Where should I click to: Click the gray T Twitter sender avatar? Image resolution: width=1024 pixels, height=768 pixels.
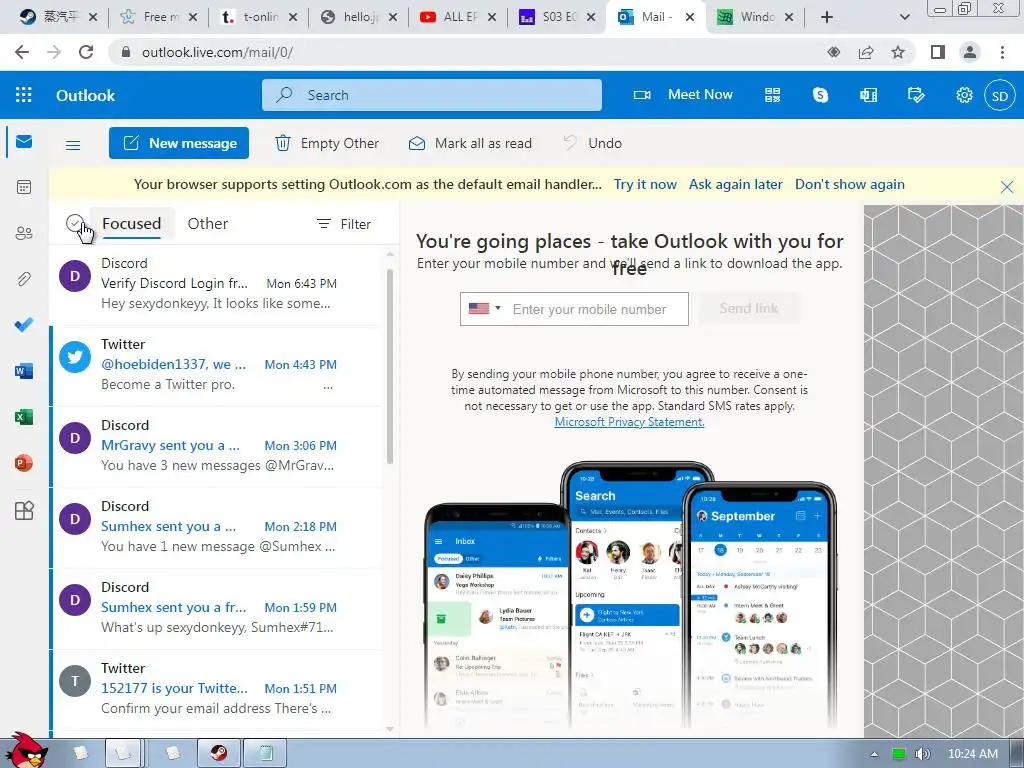75,681
